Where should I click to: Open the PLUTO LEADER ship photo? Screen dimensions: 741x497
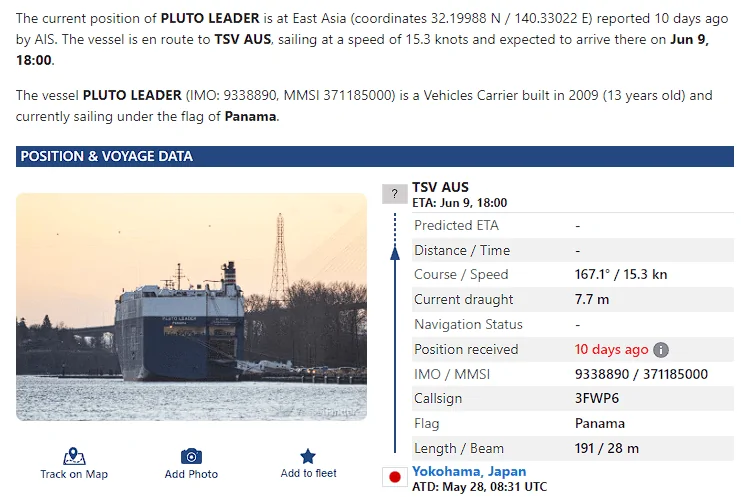(191, 307)
